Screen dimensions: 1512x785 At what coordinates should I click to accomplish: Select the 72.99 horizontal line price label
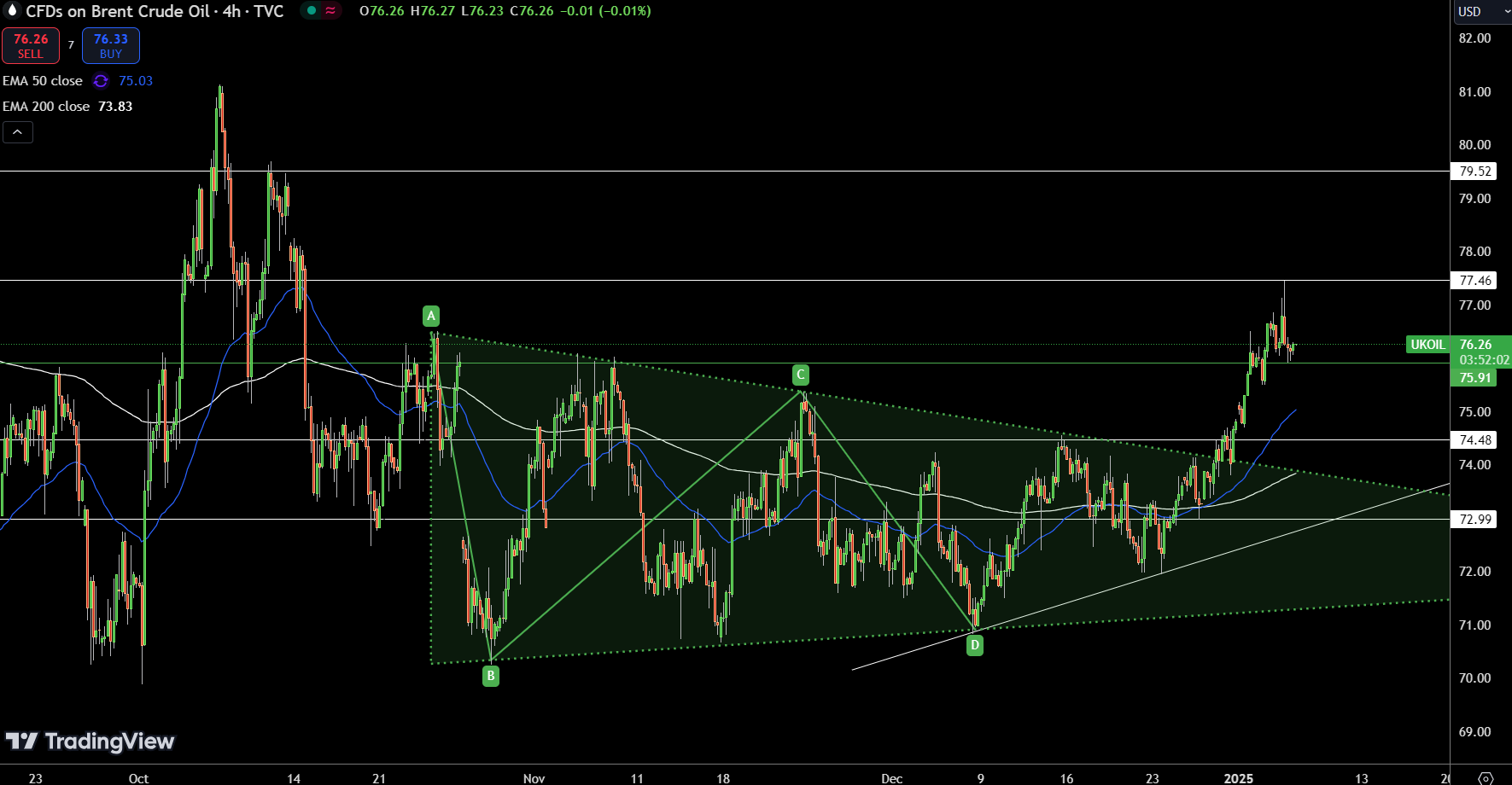[1474, 520]
